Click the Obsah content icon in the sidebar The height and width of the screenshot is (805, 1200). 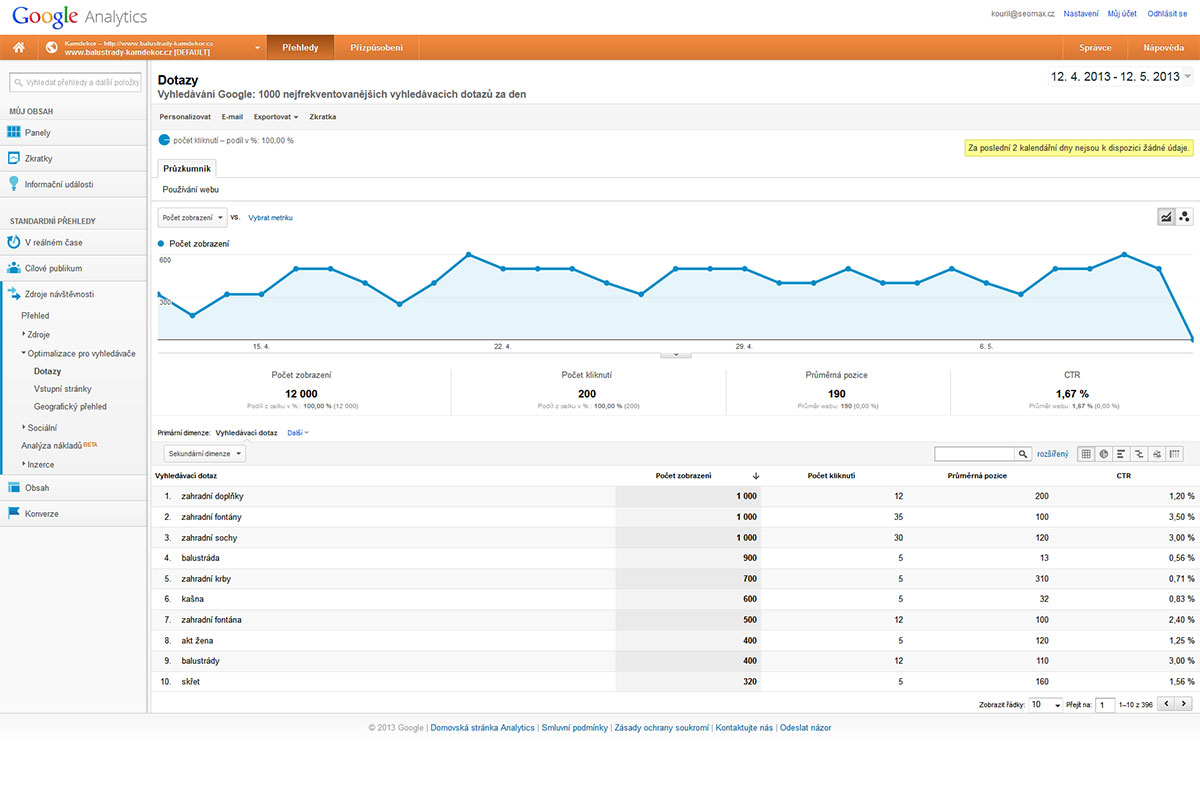pyautogui.click(x=14, y=488)
